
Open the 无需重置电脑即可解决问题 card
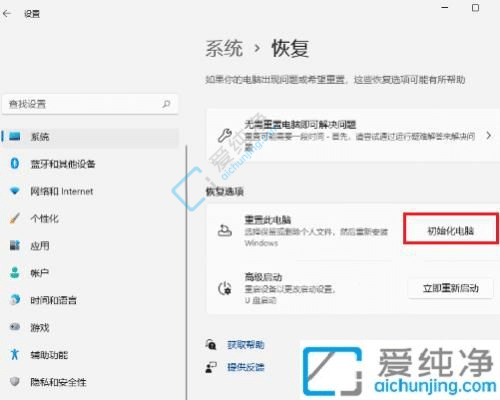pos(353,136)
